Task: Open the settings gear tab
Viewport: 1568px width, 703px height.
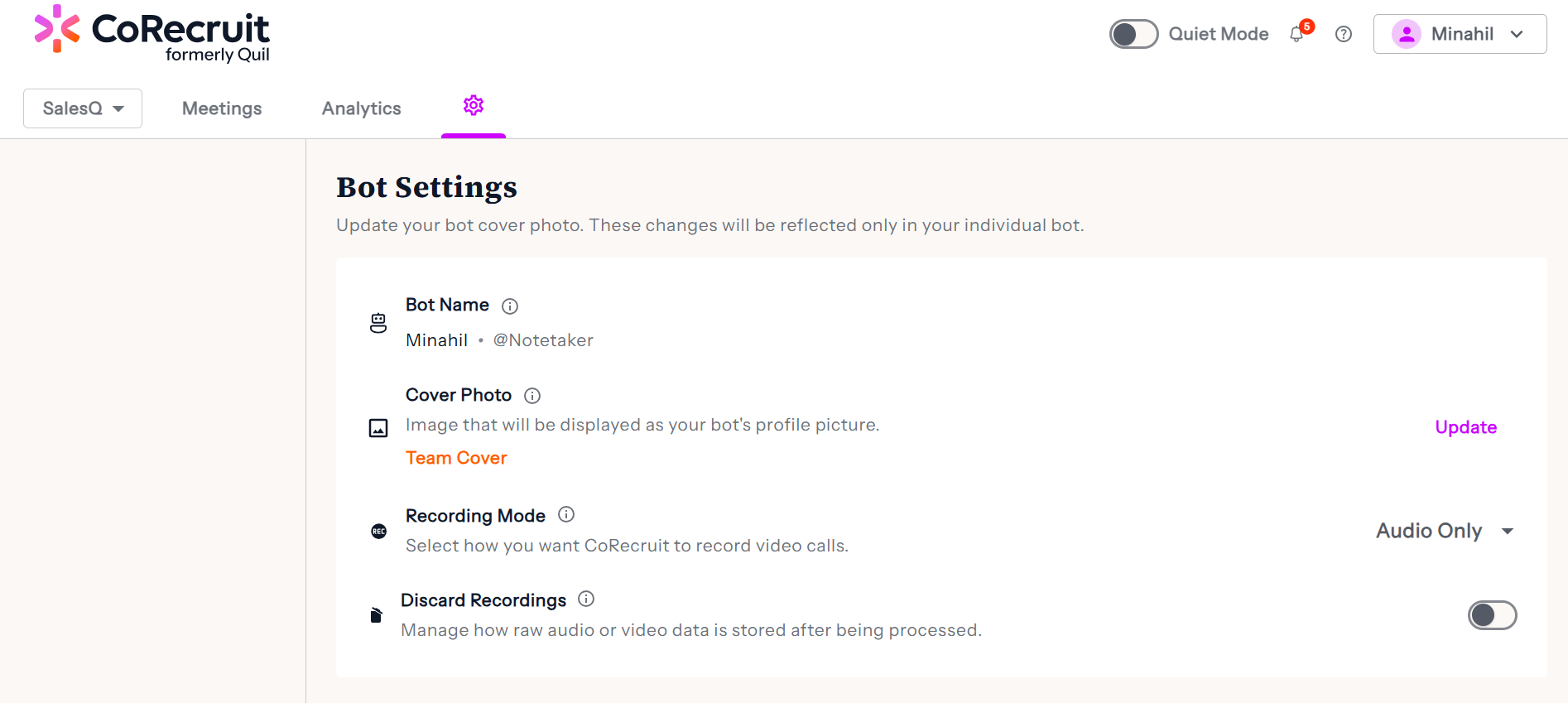Action: click(474, 106)
